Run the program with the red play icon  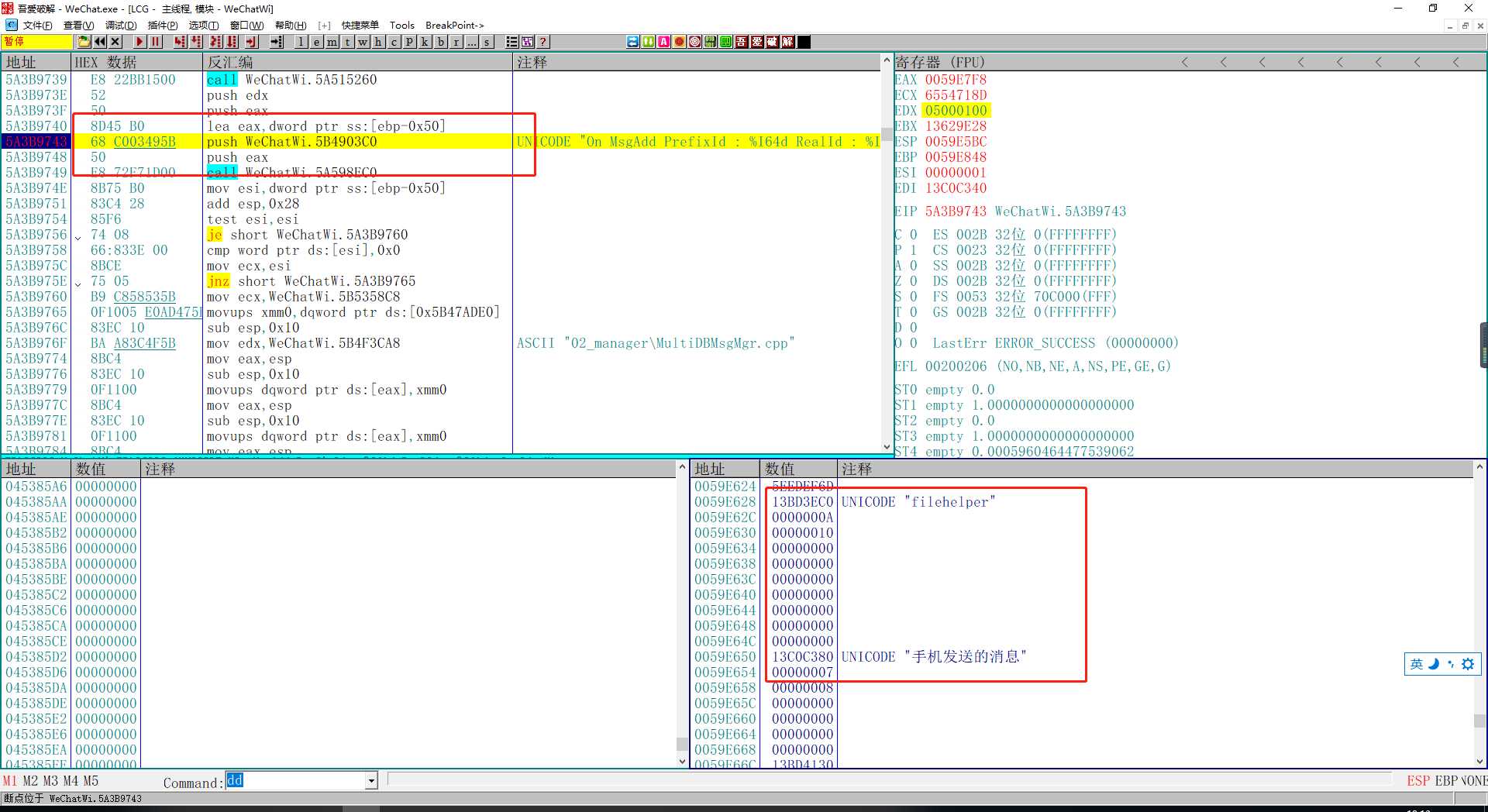(139, 42)
